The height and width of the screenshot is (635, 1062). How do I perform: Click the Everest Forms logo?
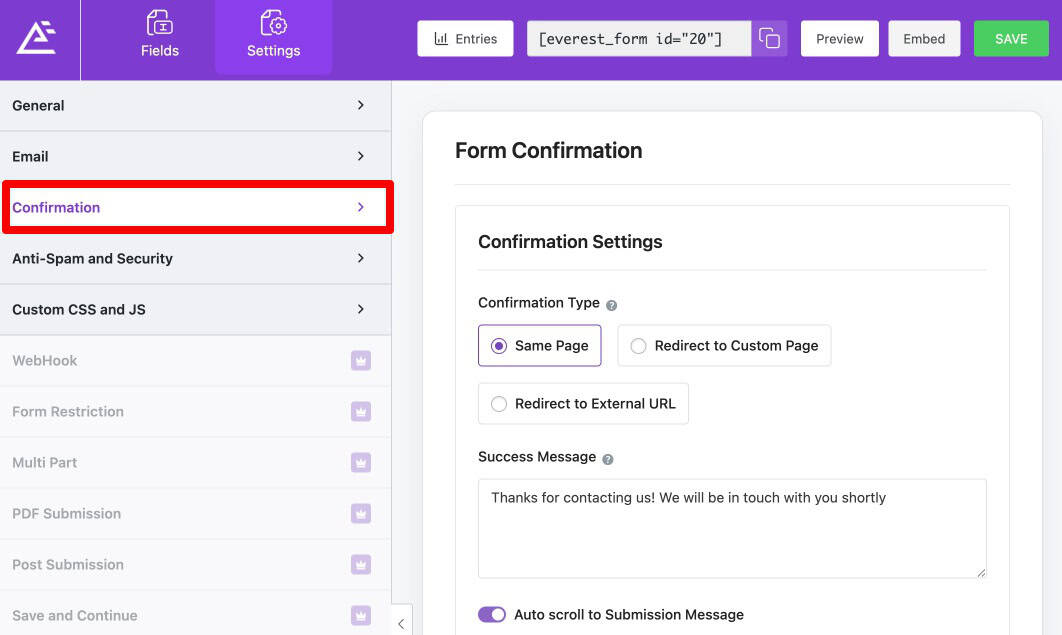tap(37, 37)
